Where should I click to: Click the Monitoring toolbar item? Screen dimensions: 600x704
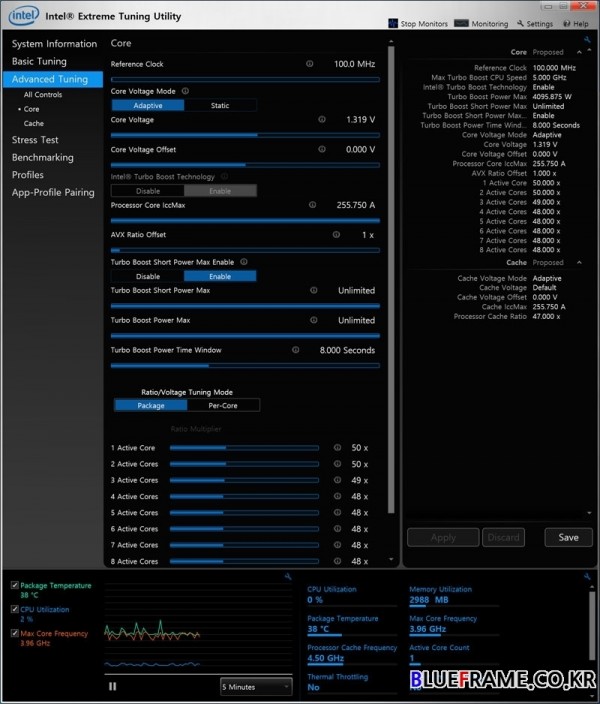point(481,23)
